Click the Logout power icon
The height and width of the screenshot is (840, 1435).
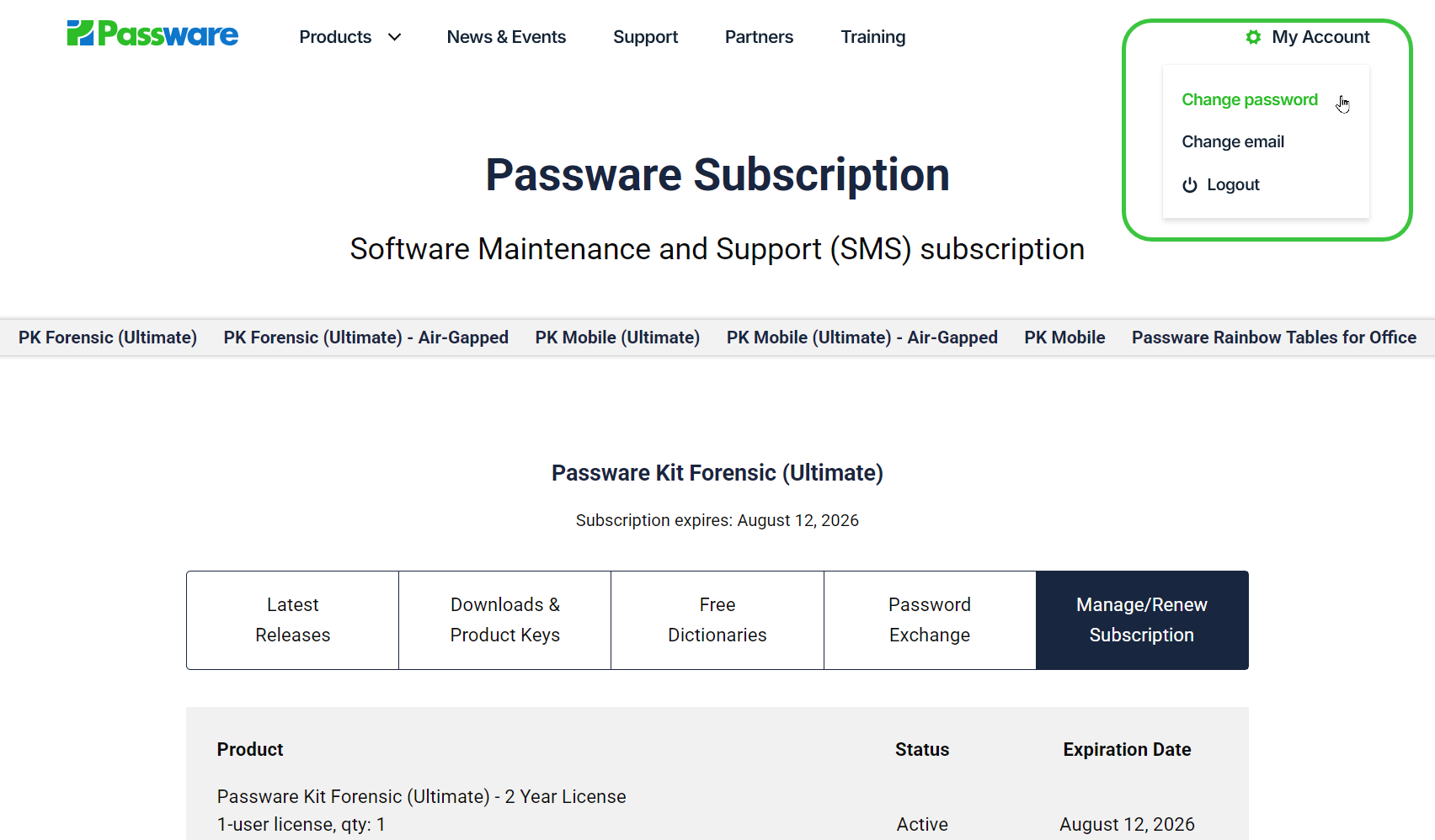[1189, 185]
